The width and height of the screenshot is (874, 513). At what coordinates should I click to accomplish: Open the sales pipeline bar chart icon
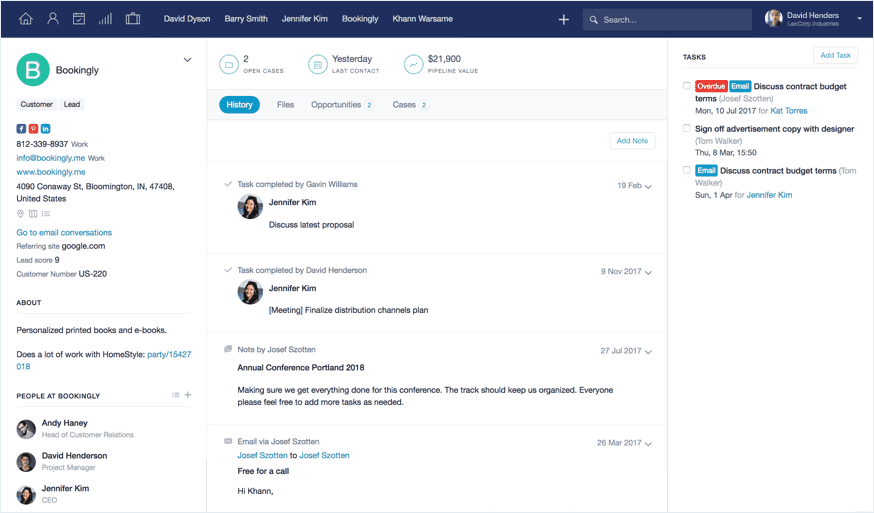106,19
